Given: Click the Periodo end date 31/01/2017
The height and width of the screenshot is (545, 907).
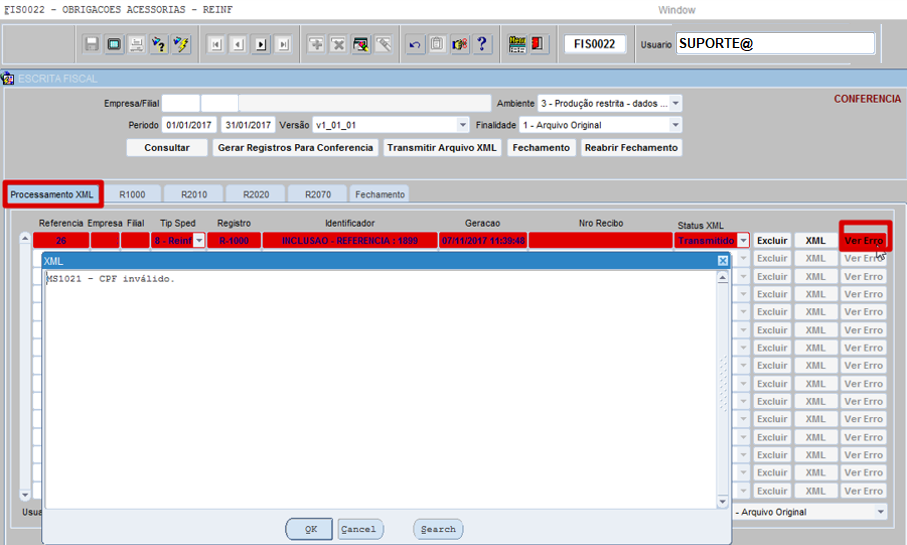Looking at the screenshot, I should [248, 125].
